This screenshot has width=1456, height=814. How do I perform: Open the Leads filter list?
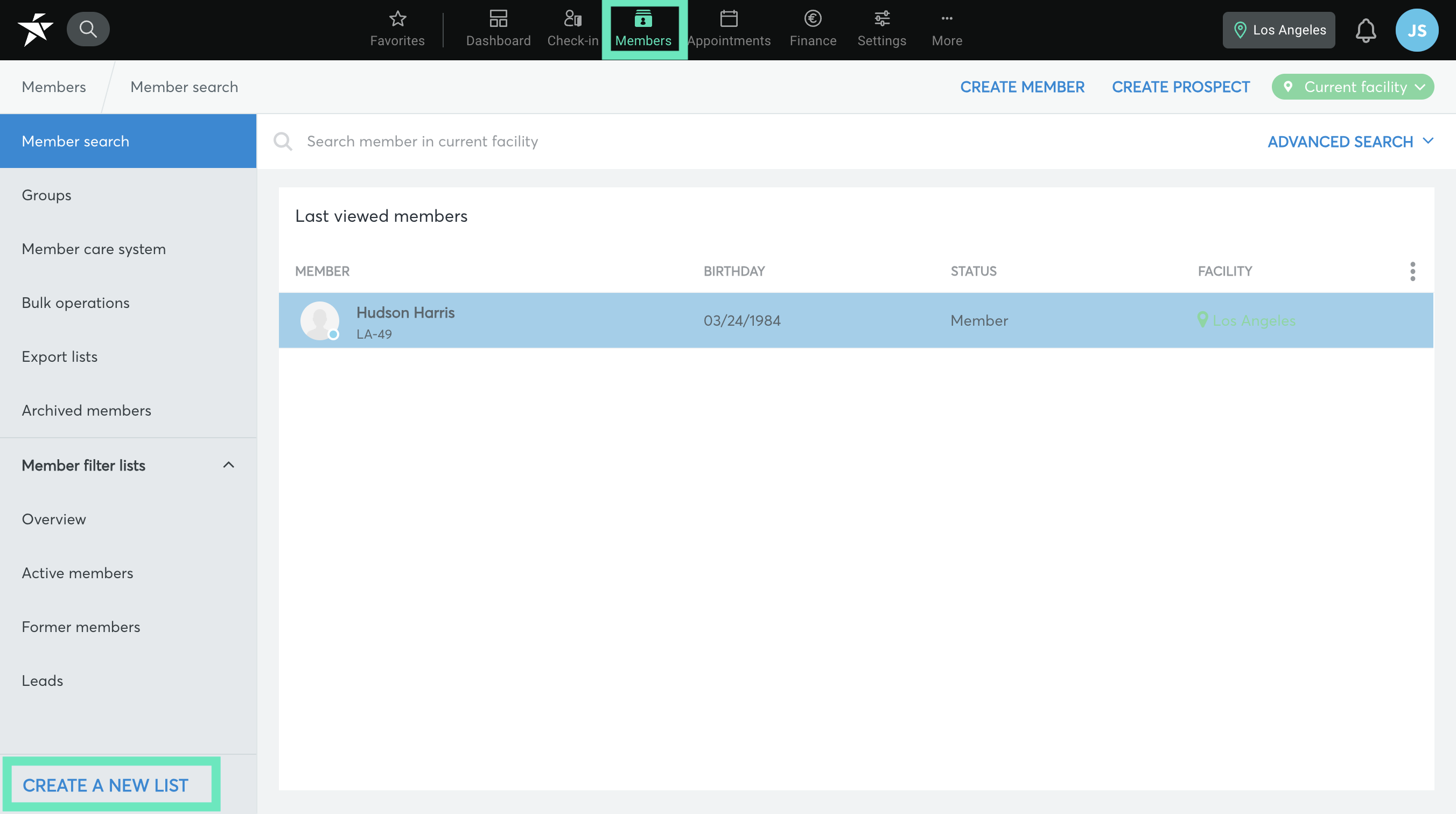click(128, 680)
